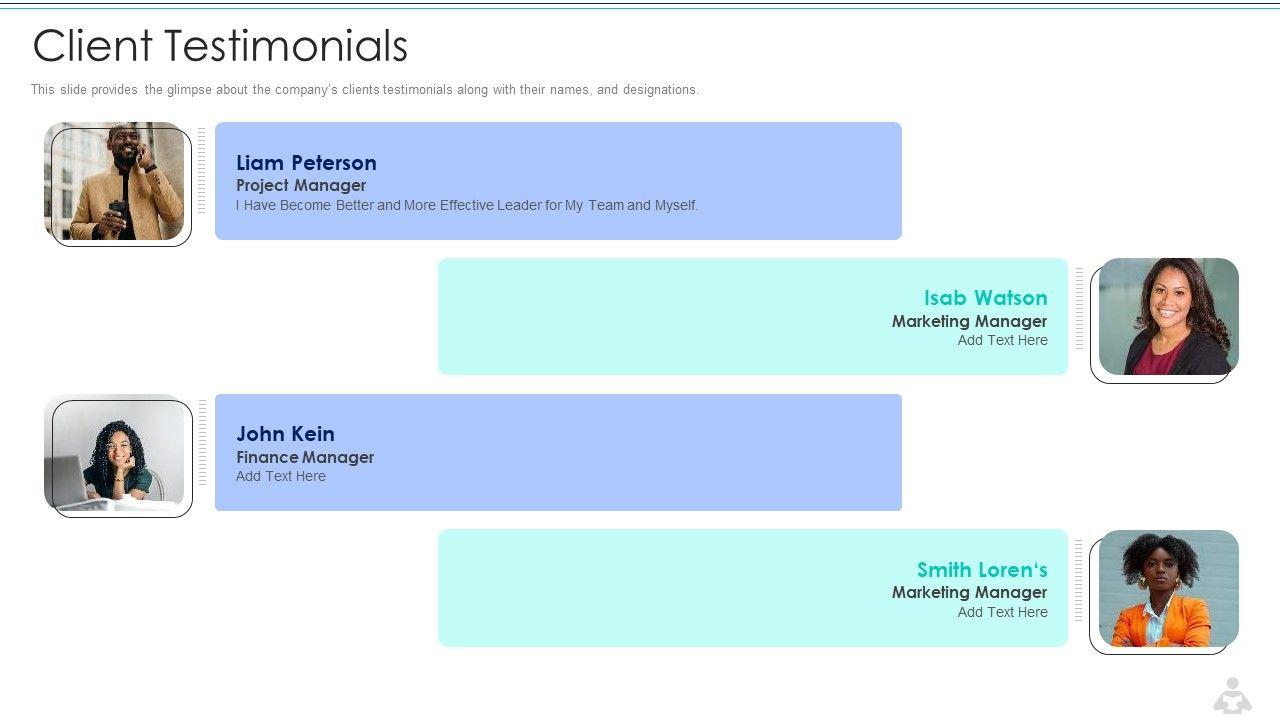Click the Isab Watson name heading
The width and height of the screenshot is (1280, 720).
(985, 298)
